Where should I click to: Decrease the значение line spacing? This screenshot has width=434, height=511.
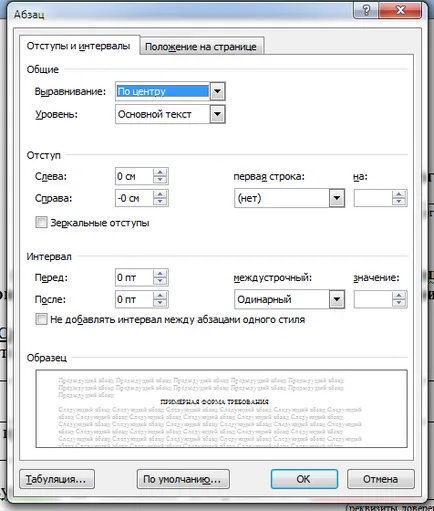[x=399, y=303]
